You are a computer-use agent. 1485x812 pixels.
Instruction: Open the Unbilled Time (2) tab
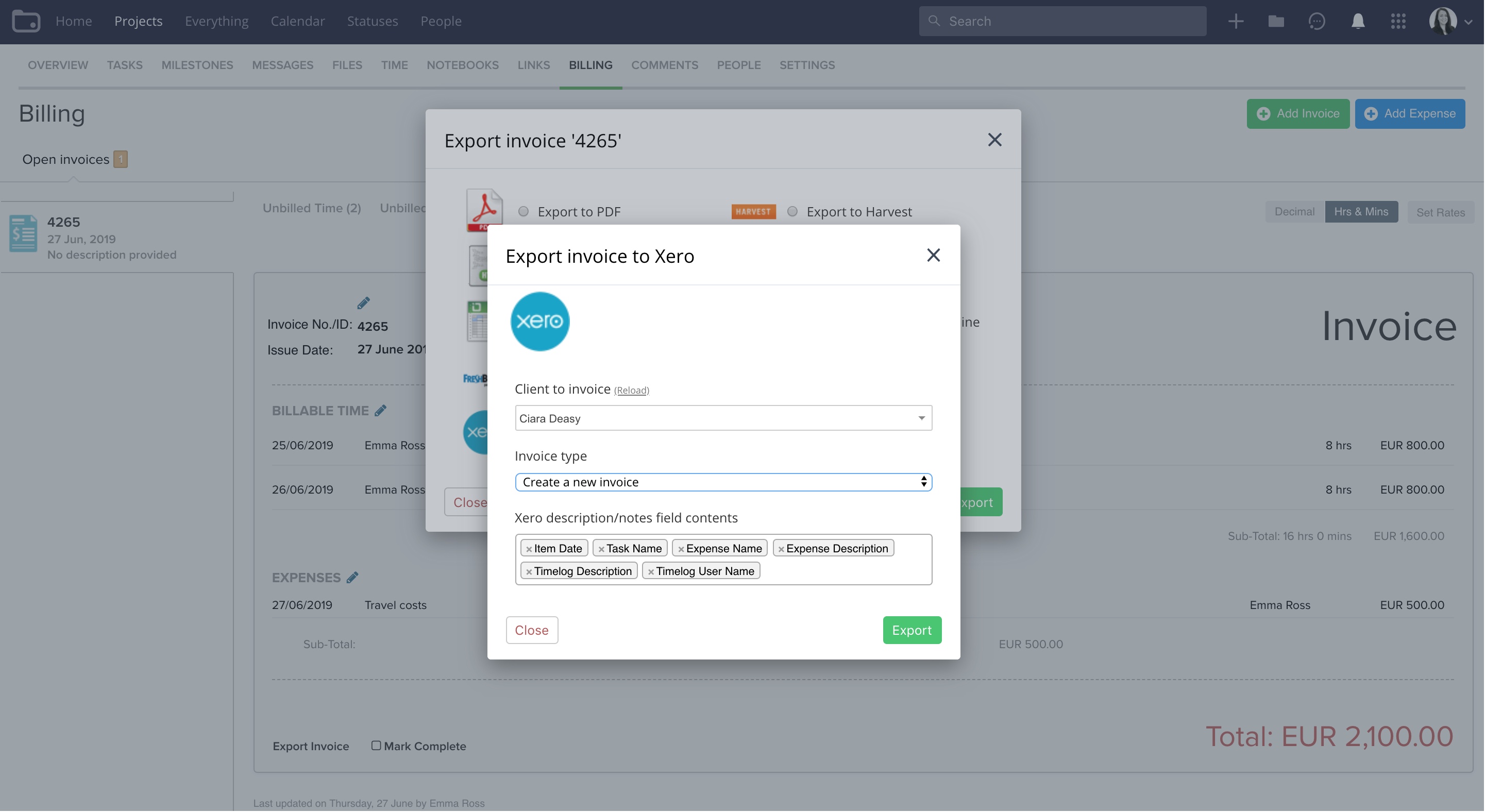(312, 208)
